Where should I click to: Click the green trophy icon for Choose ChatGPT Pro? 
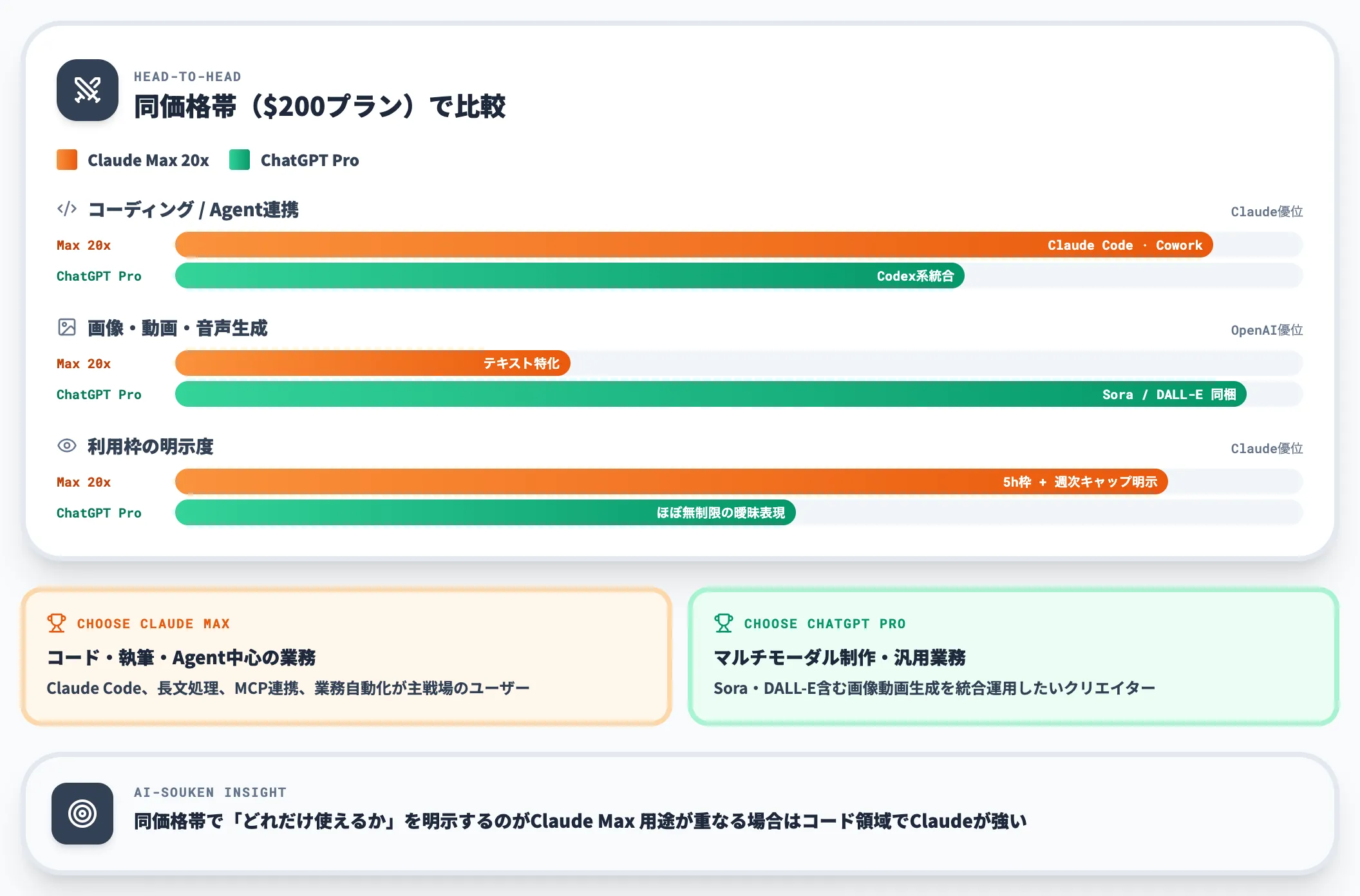pos(724,623)
